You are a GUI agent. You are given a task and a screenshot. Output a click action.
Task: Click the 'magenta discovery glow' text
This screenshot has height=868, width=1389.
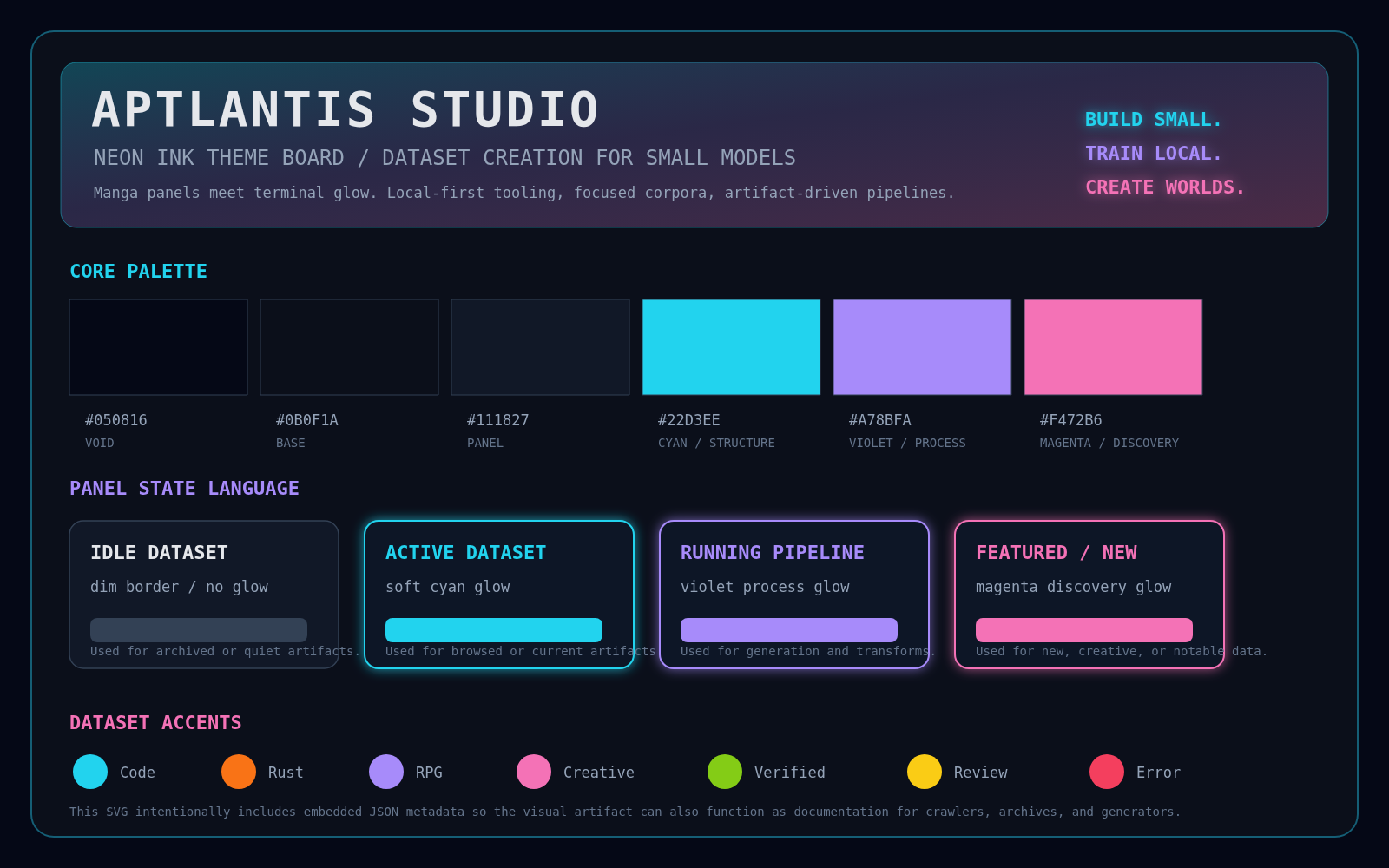(x=1074, y=587)
